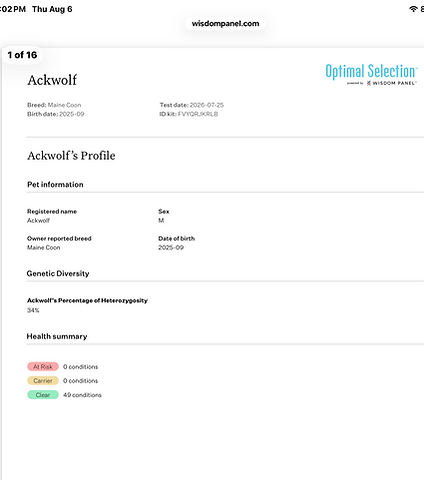Click the Genetic Diversity section header
Screen dimensions: 424x480
tap(58, 273)
